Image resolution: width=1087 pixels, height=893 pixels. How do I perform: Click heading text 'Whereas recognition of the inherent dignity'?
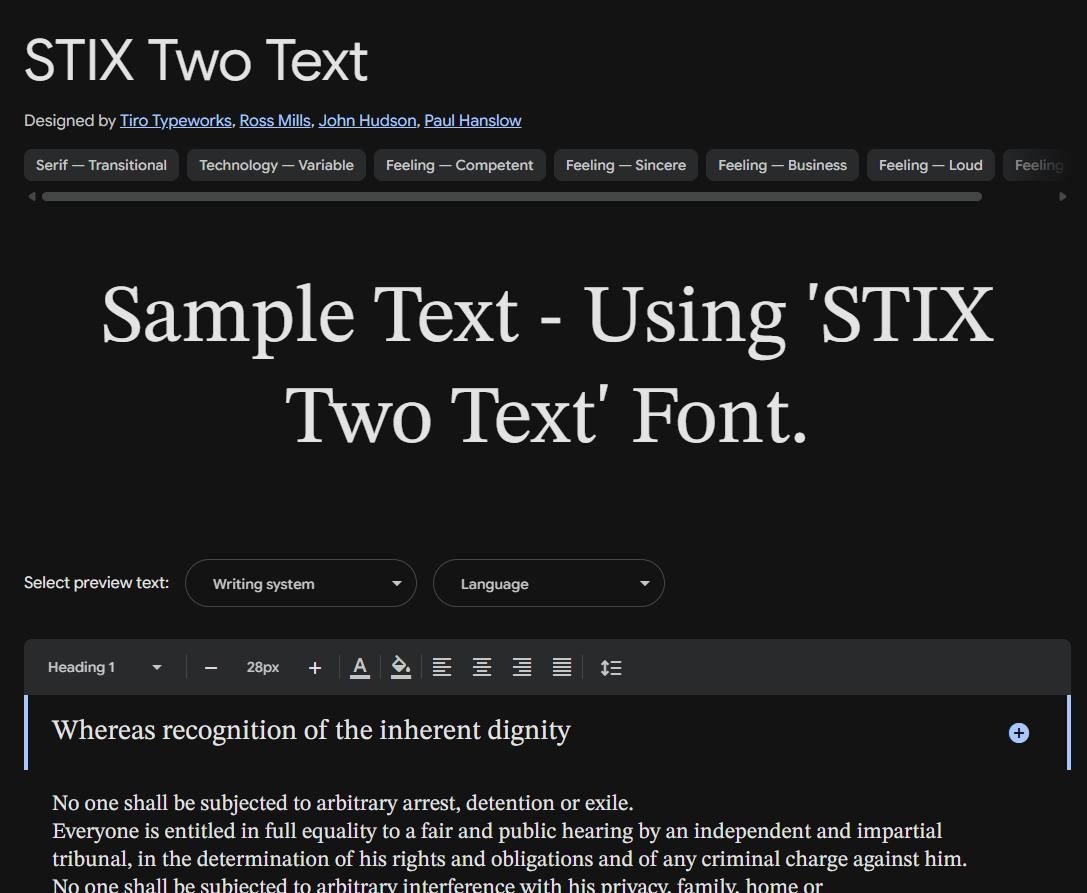tap(311, 730)
